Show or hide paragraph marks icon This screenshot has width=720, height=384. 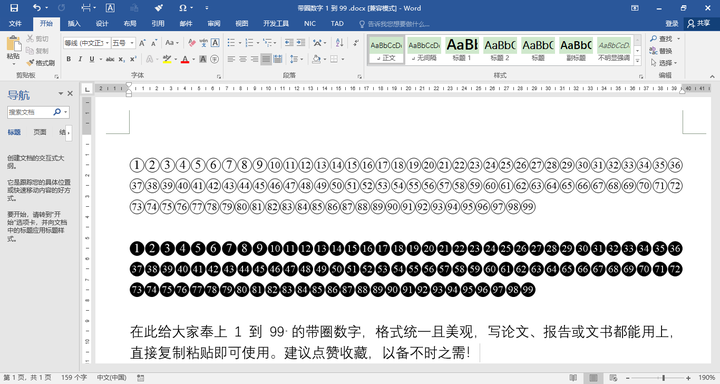356,43
